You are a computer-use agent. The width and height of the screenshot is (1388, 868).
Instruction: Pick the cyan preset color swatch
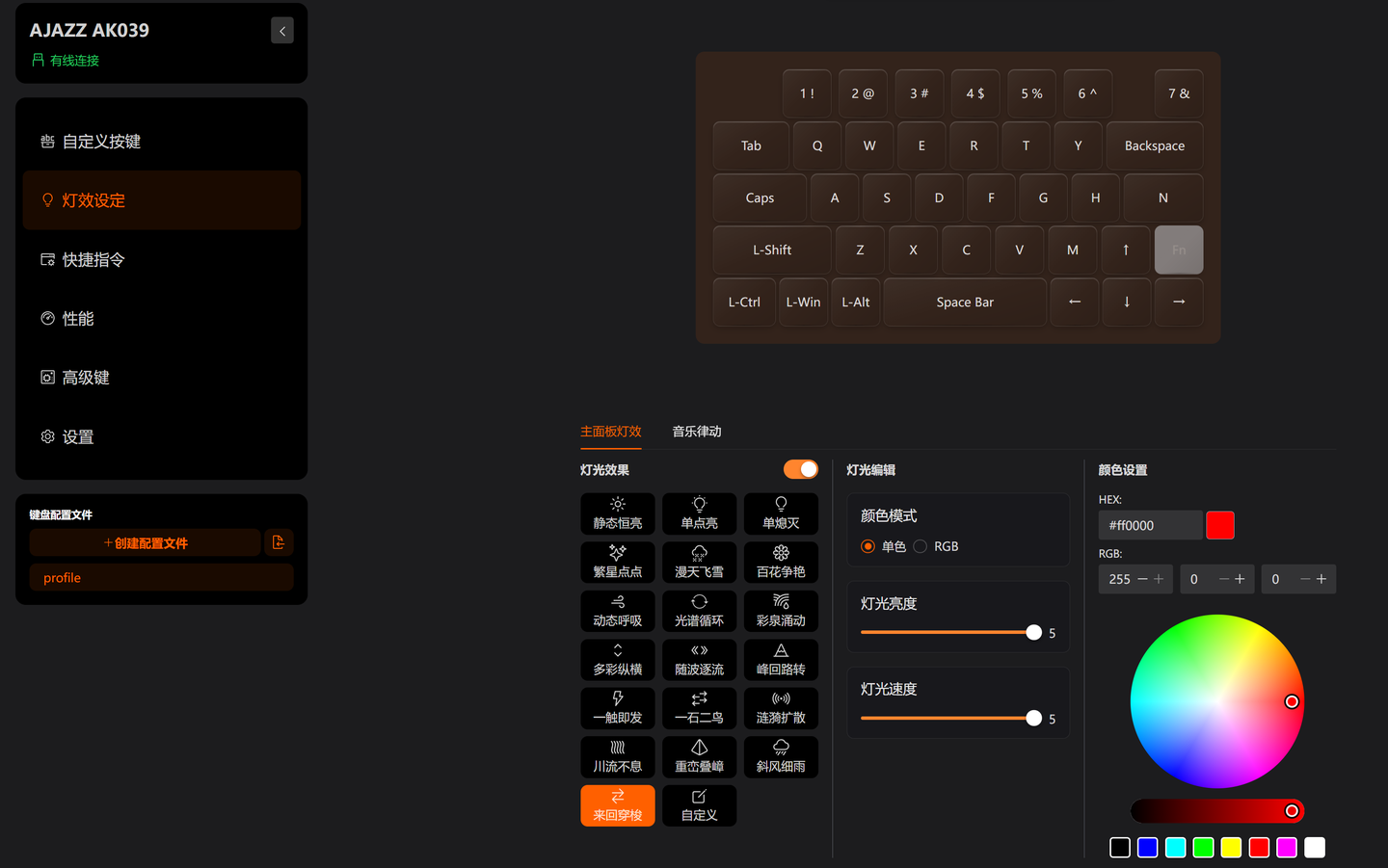click(1176, 848)
